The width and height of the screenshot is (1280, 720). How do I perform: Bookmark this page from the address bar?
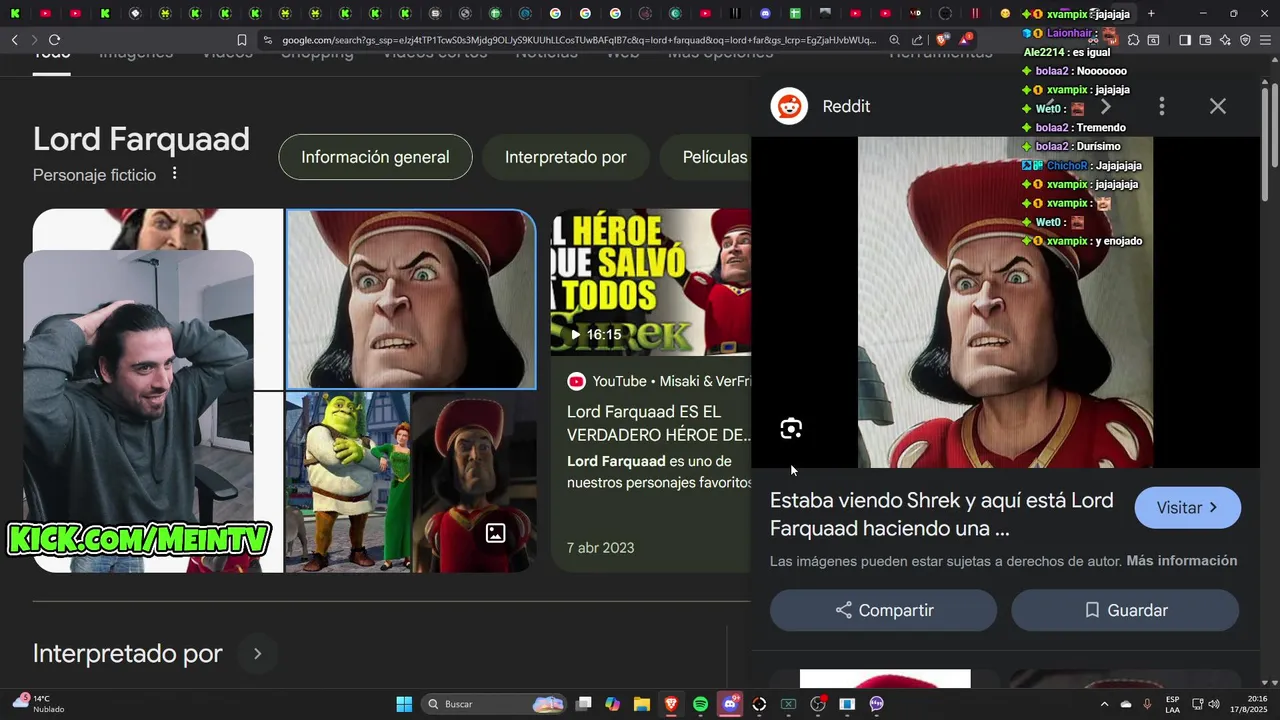[x=242, y=40]
